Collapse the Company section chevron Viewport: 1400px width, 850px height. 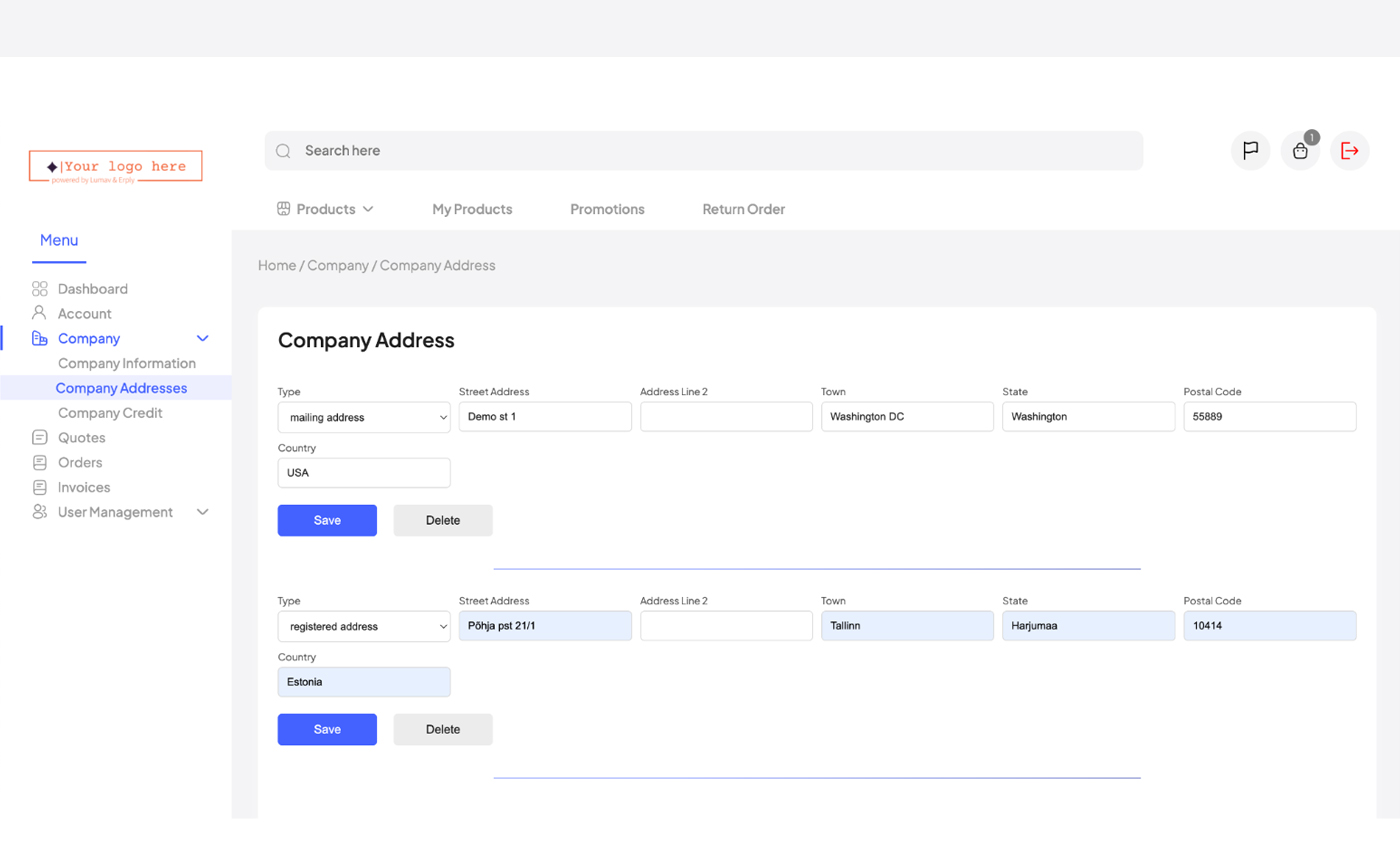(203, 339)
